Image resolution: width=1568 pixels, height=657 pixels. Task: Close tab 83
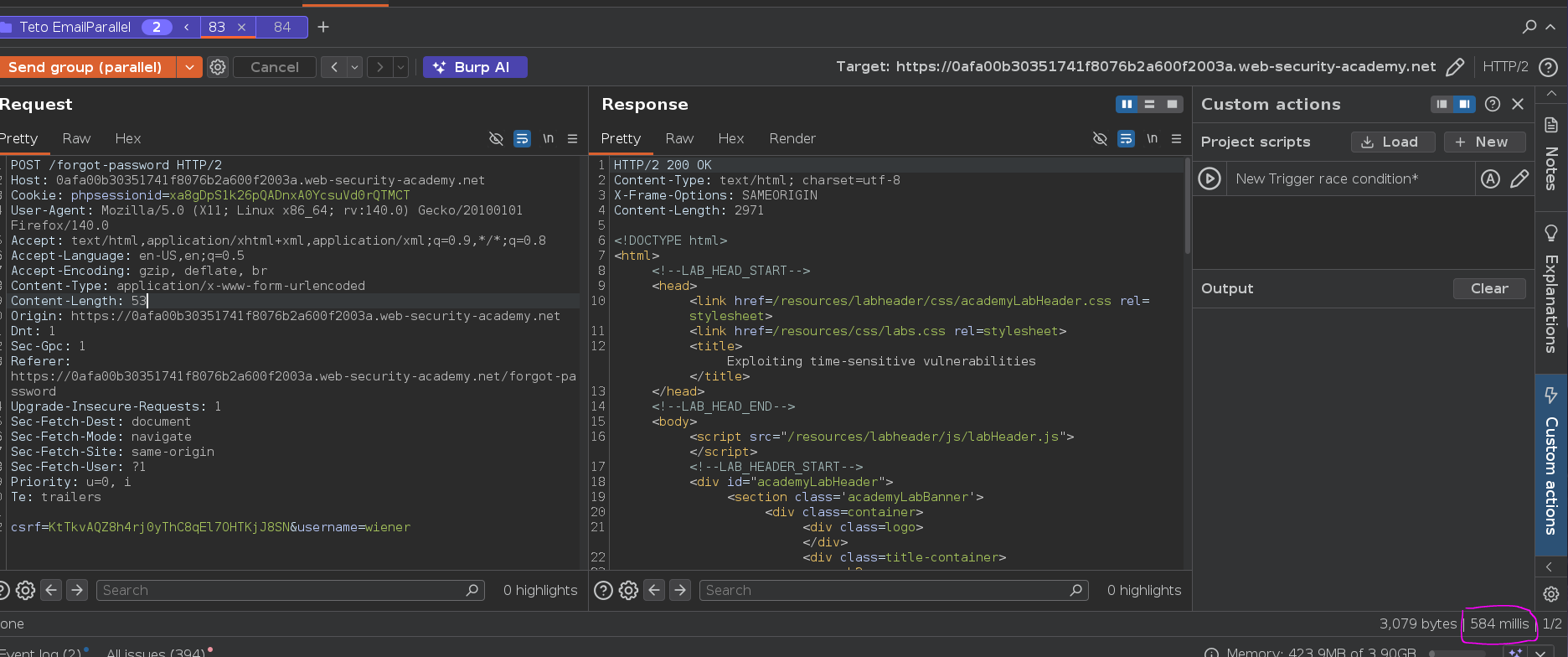[241, 27]
